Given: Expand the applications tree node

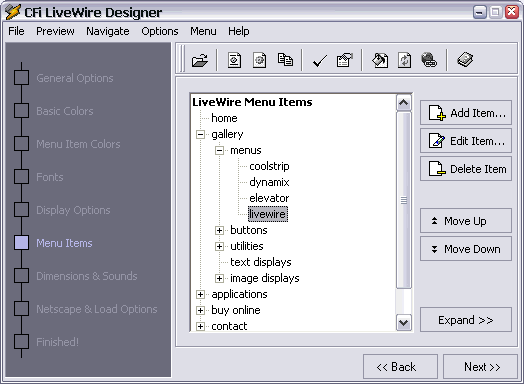Looking at the screenshot, I should click(x=200, y=294).
